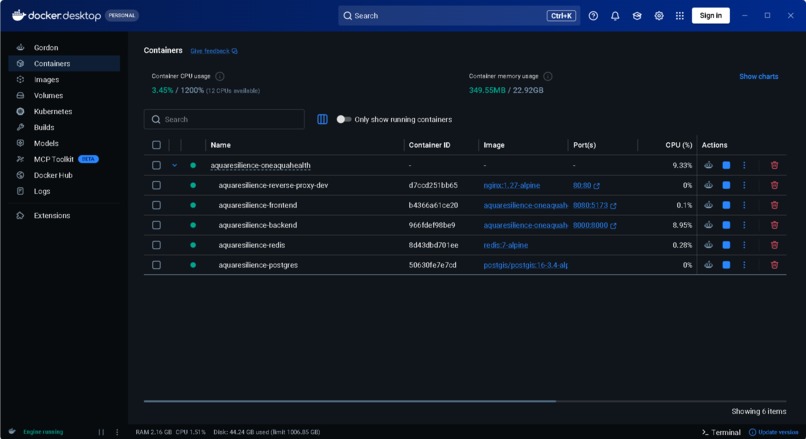Stop the aquaresilience-backend container
806x439 pixels.
click(726, 225)
